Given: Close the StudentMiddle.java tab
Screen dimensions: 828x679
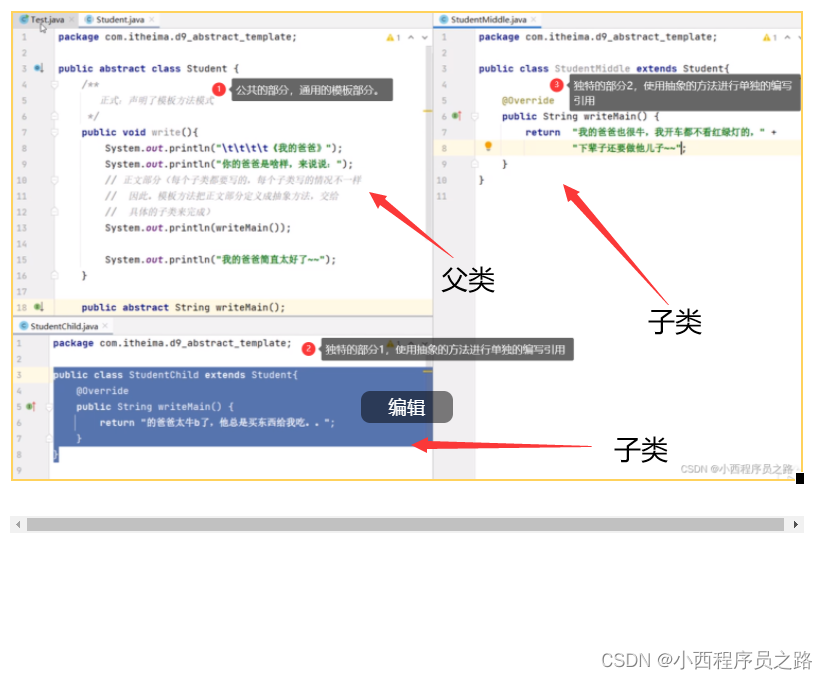Looking at the screenshot, I should (535, 17).
